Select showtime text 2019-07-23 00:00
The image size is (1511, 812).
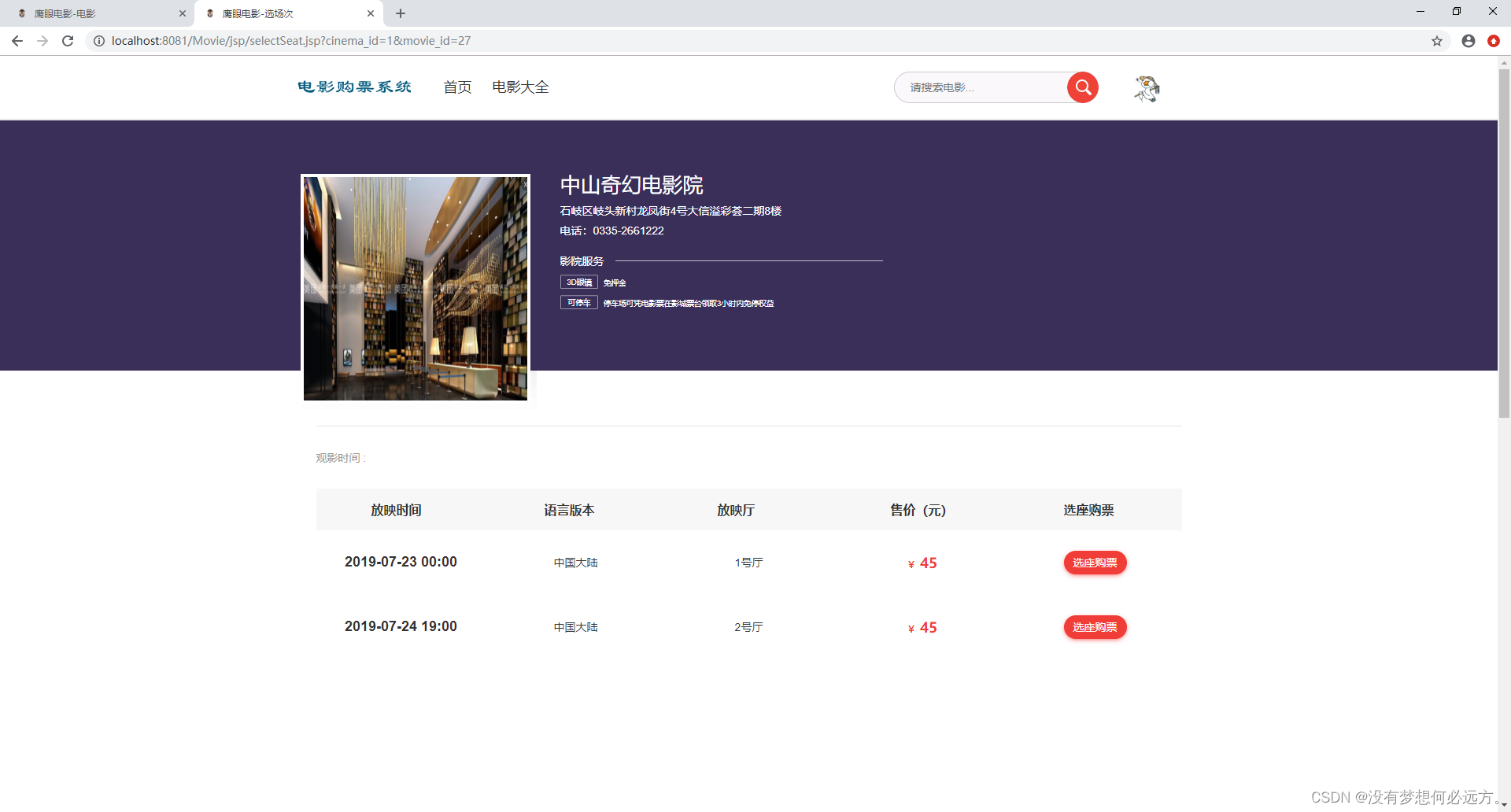pos(401,562)
